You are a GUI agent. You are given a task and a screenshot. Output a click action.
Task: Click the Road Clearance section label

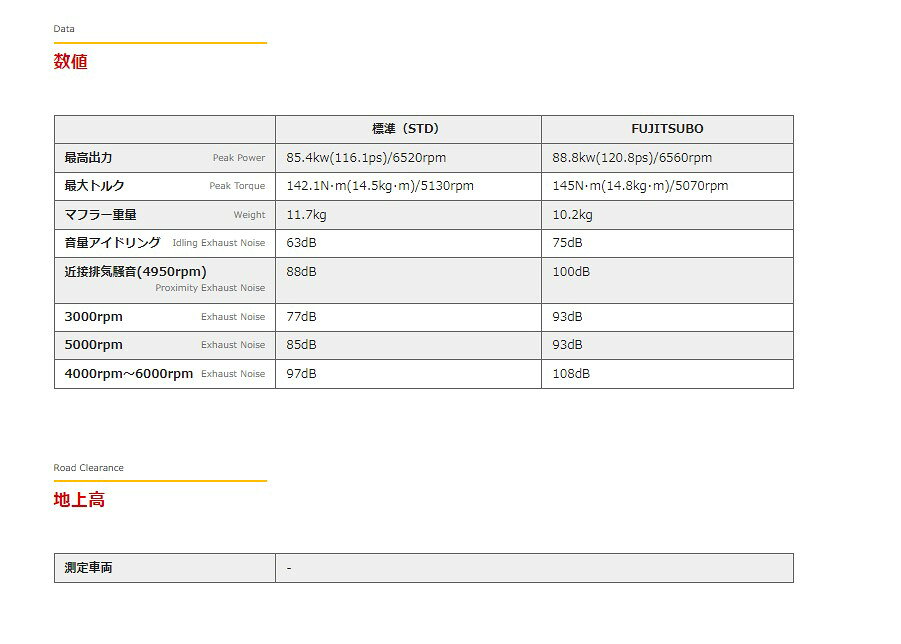coord(89,468)
